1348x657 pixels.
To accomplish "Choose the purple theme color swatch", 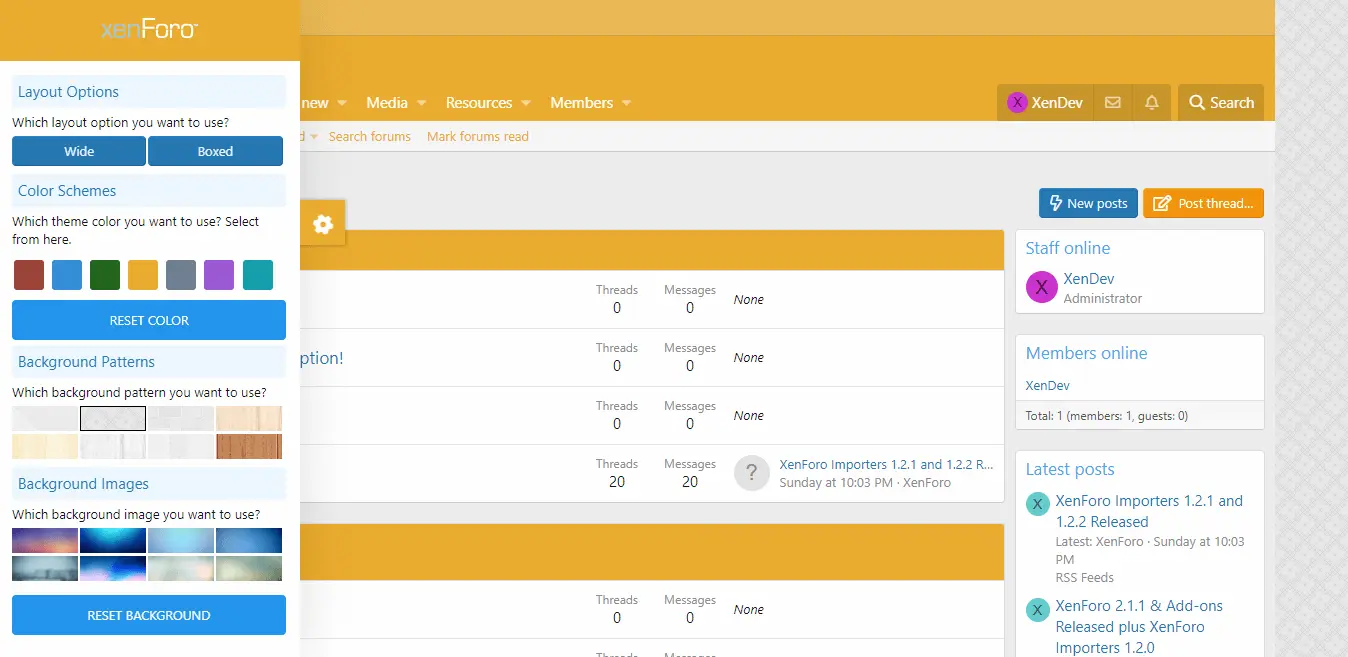I will 219,275.
